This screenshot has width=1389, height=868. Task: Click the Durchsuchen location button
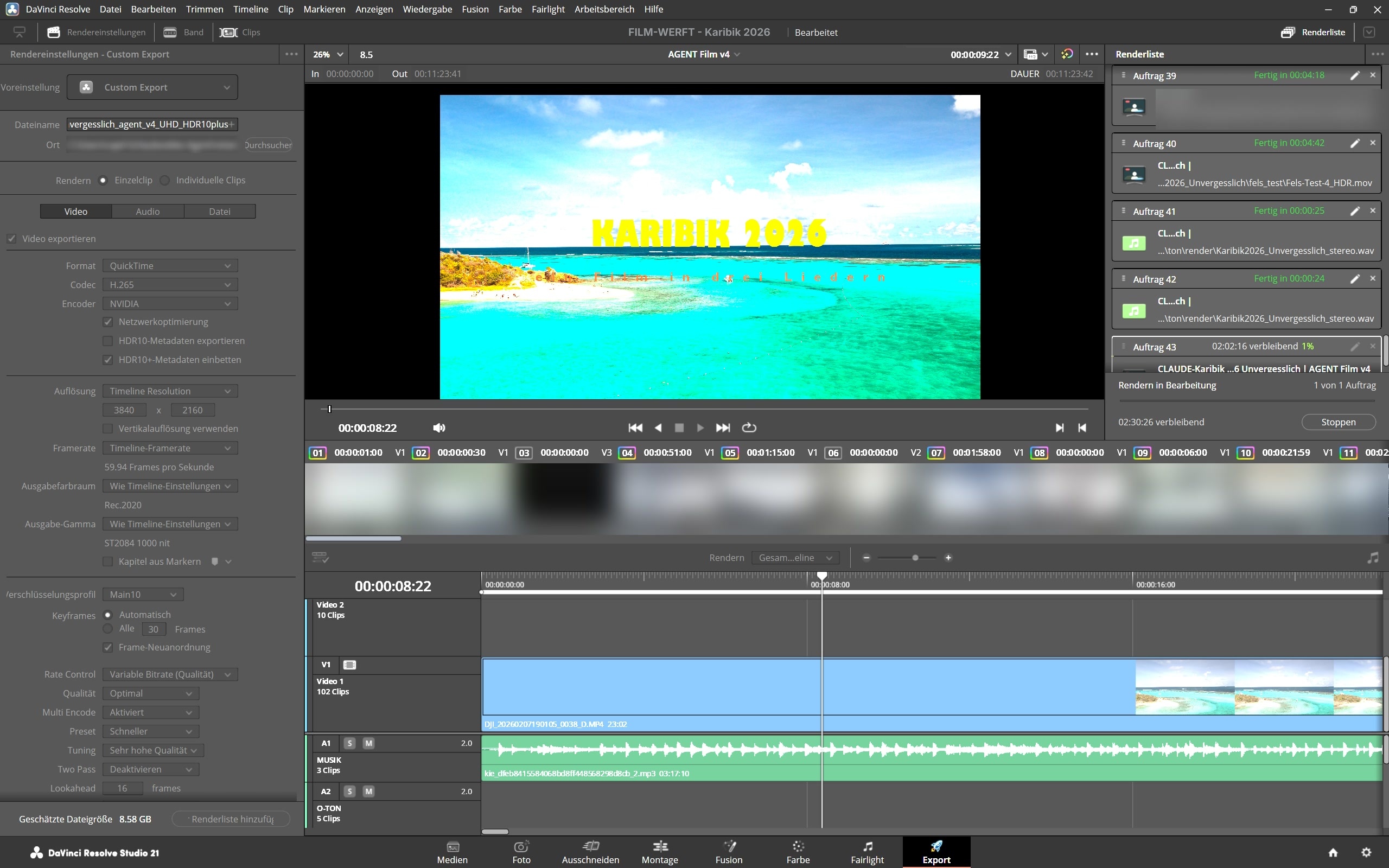click(268, 145)
